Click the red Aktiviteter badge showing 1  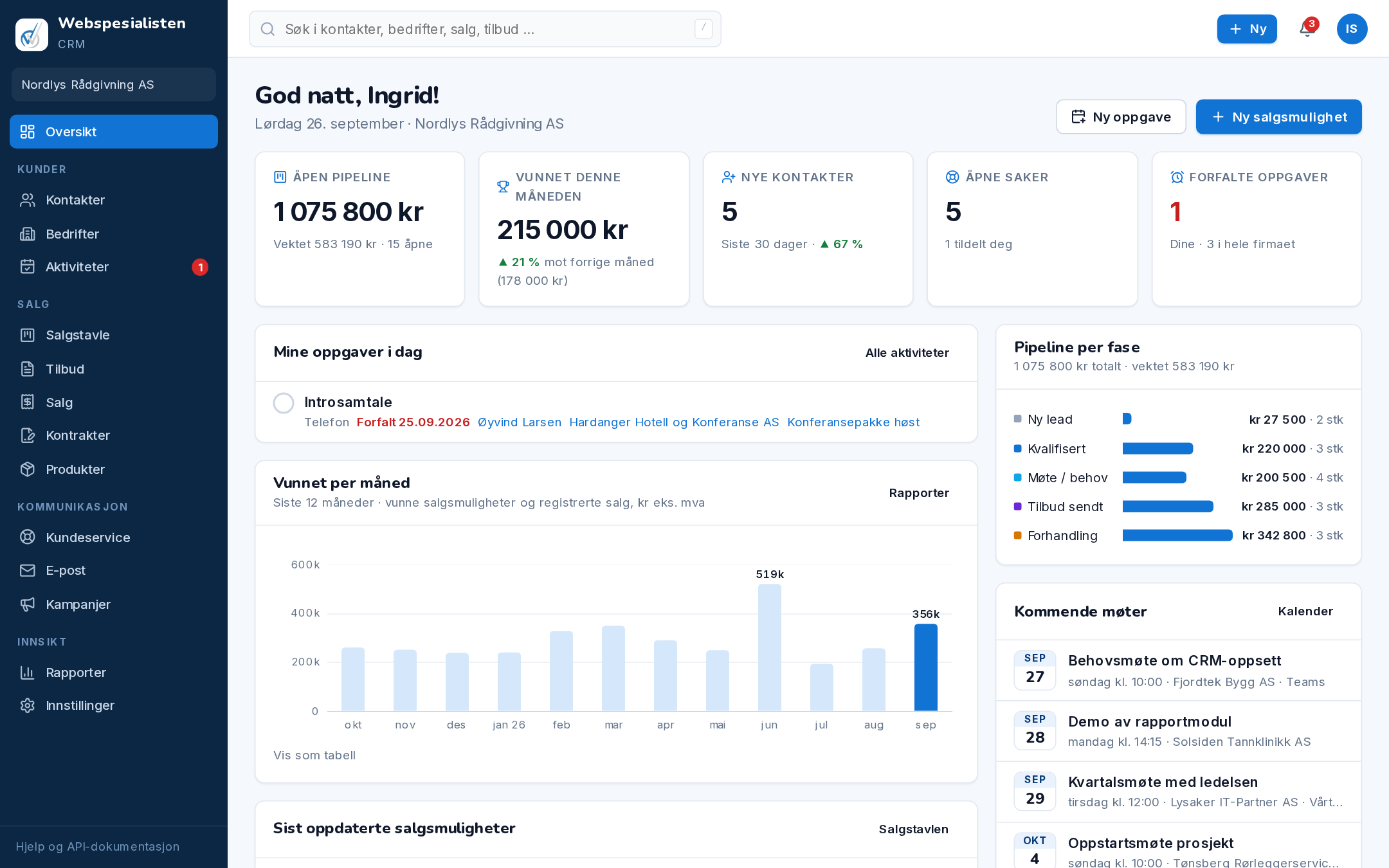200,267
